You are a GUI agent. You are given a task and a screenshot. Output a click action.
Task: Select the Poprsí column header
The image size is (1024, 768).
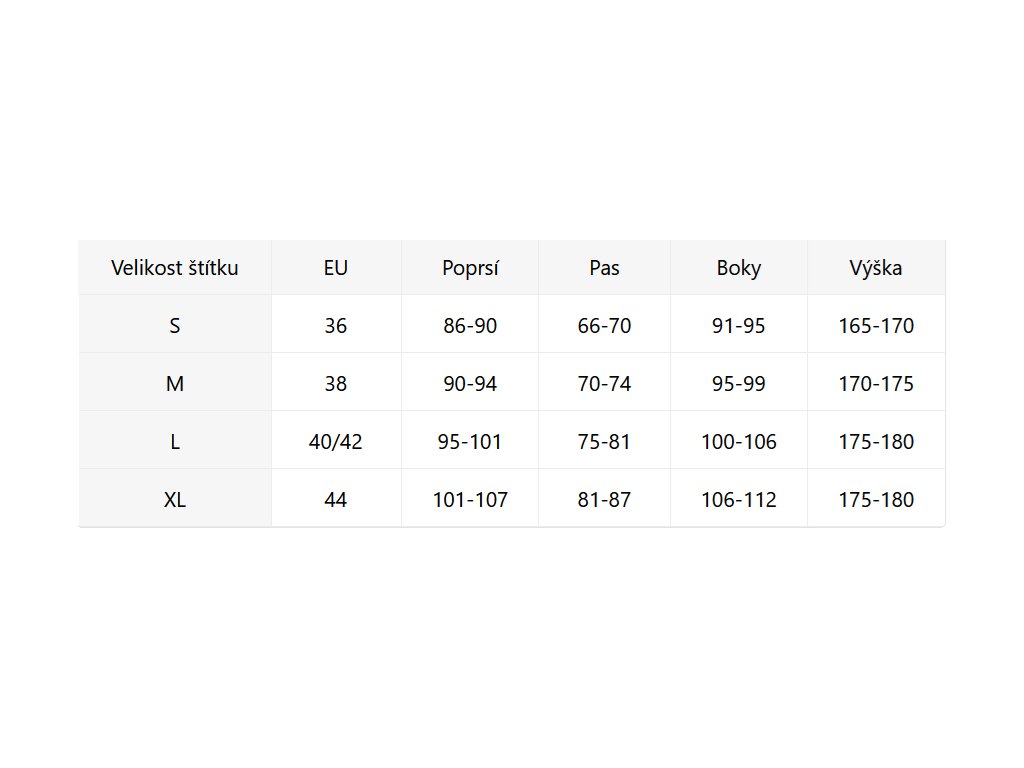coord(470,268)
